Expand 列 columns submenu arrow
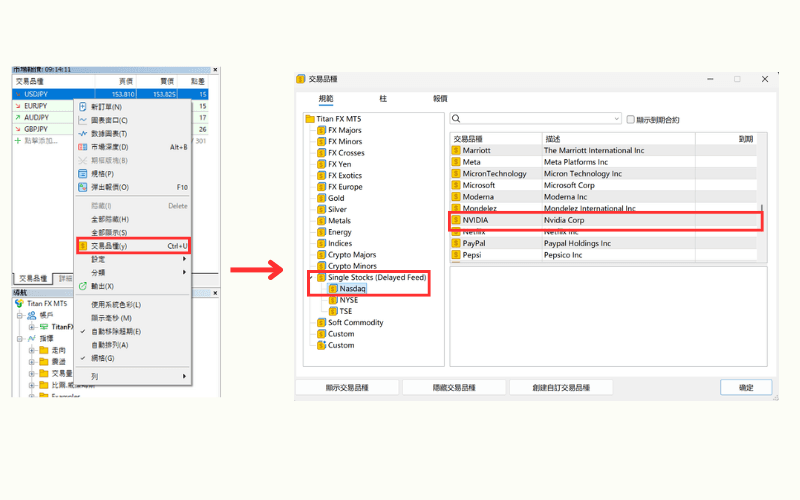Screen dimensions: 800x500 coord(184,377)
